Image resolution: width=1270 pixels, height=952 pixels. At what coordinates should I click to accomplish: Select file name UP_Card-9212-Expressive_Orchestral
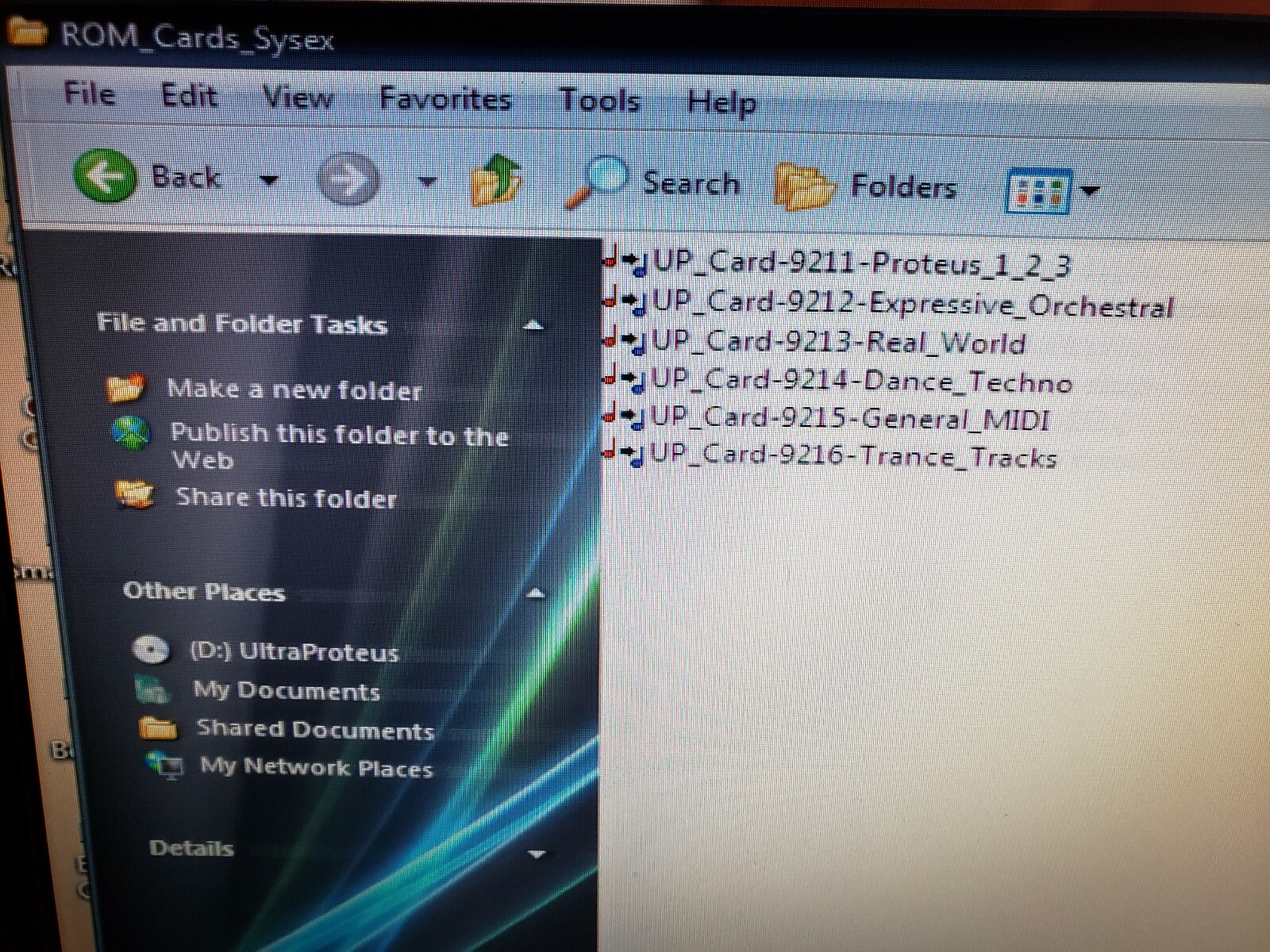913,303
